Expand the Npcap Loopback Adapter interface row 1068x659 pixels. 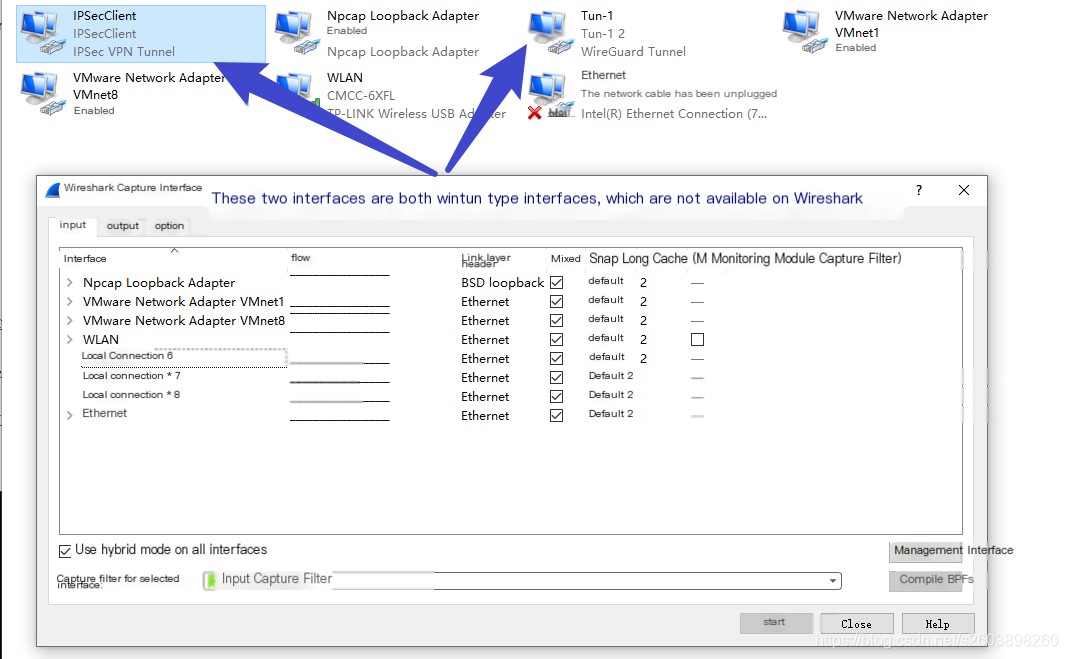point(69,283)
